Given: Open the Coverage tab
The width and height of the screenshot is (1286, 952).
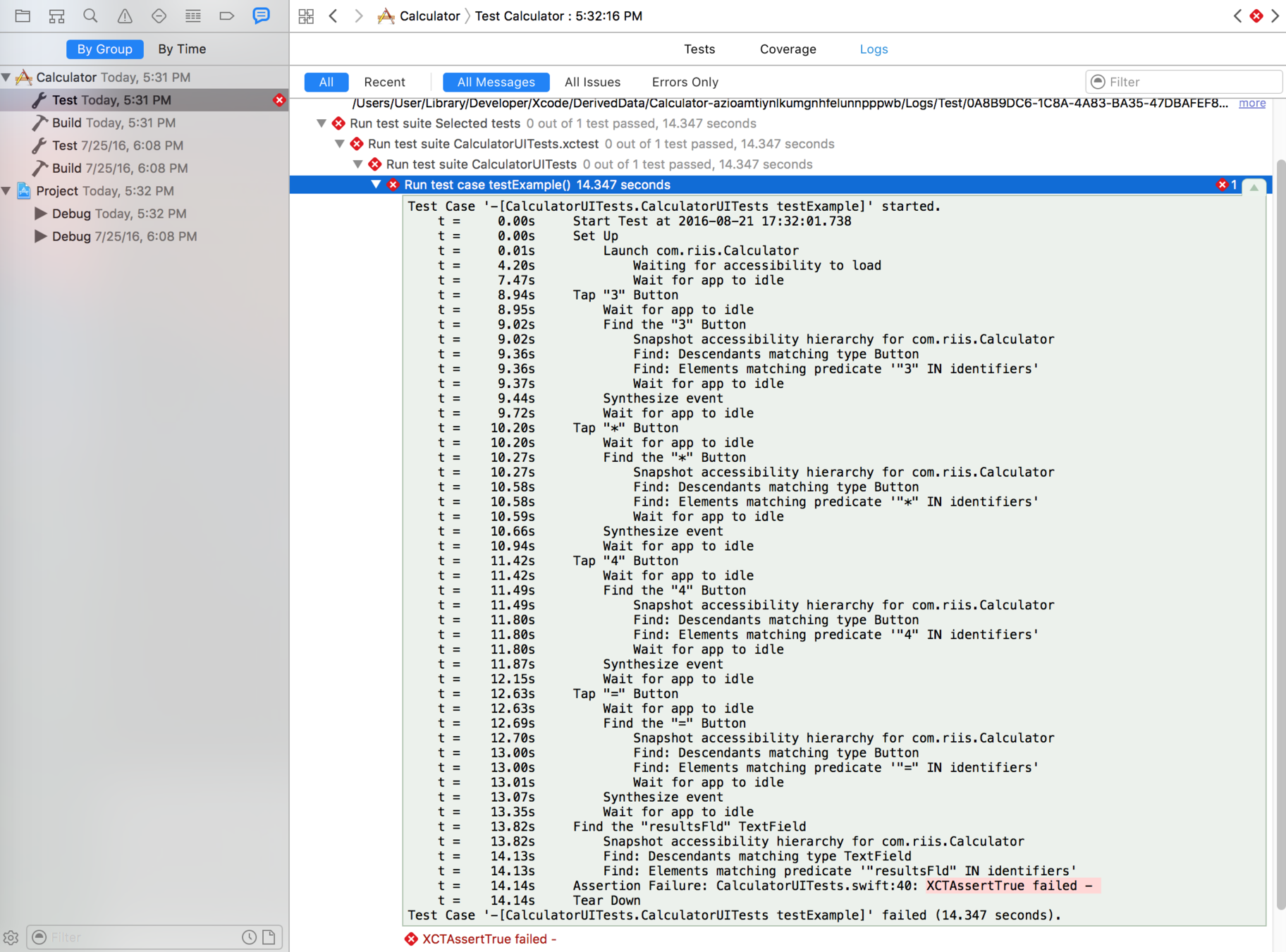Looking at the screenshot, I should click(788, 49).
